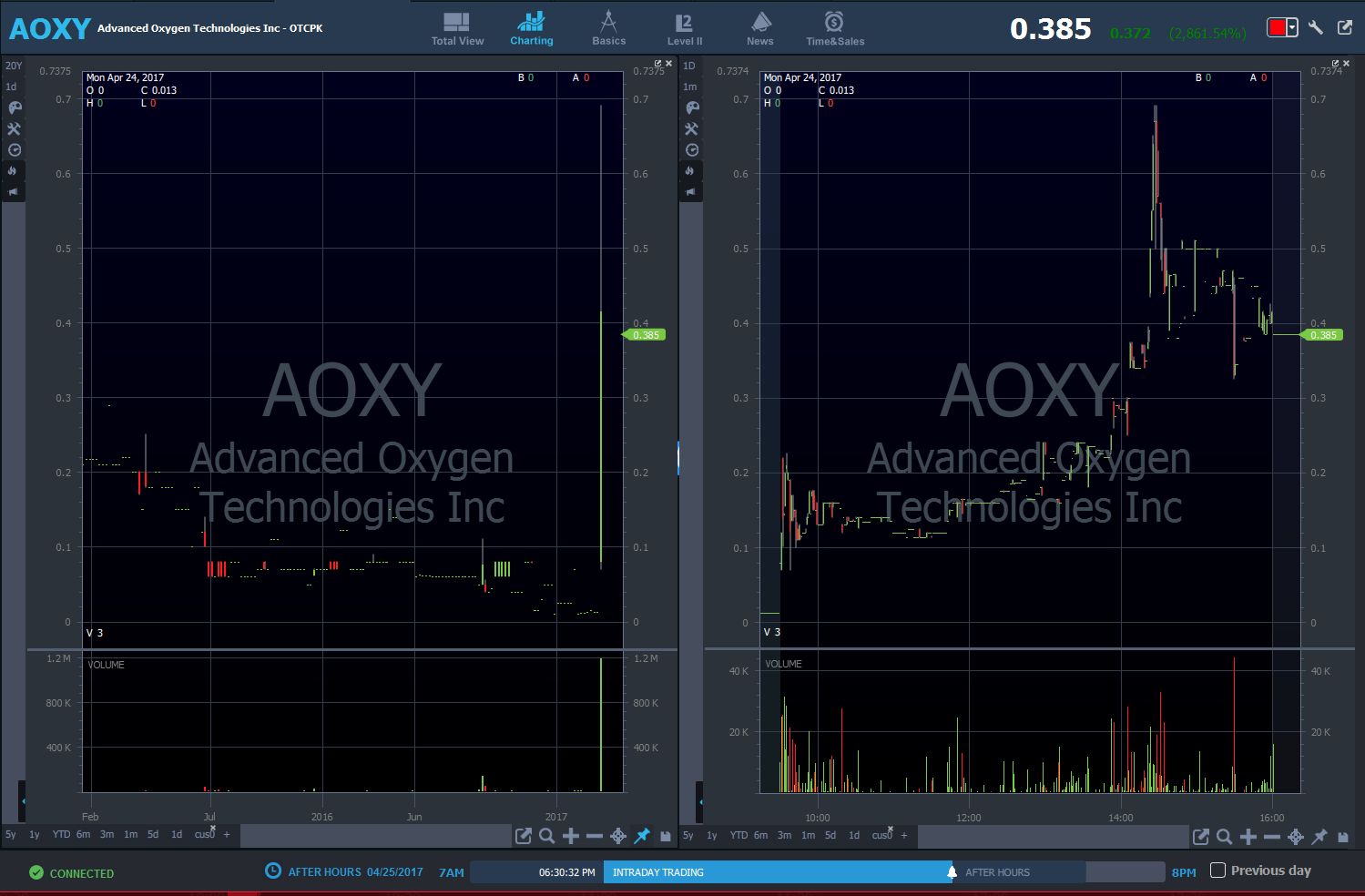Add custom range on left chart
This screenshot has width=1365, height=896.
(x=227, y=834)
